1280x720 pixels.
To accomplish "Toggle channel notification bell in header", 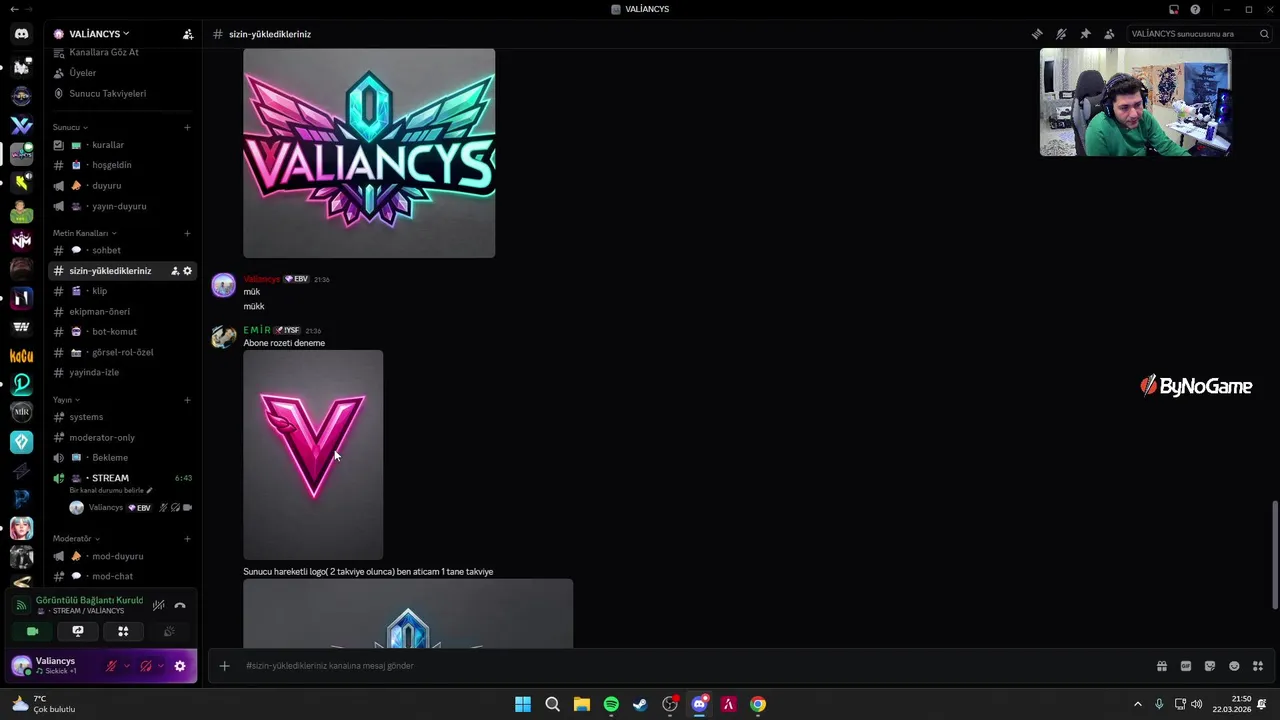I will tap(1061, 34).
